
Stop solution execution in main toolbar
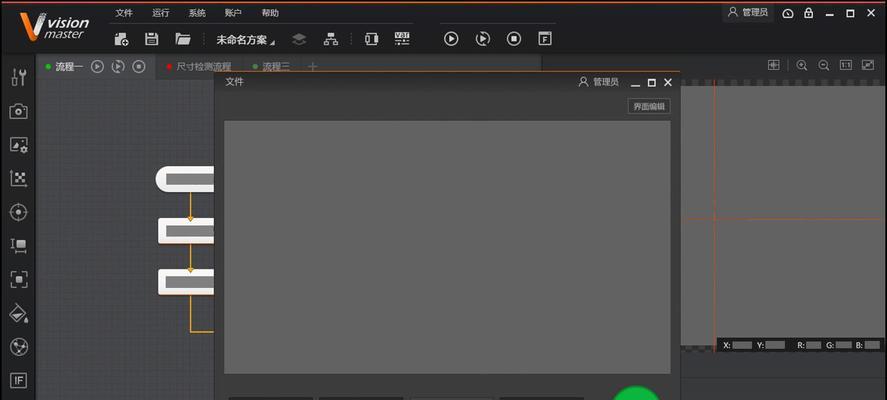click(514, 38)
